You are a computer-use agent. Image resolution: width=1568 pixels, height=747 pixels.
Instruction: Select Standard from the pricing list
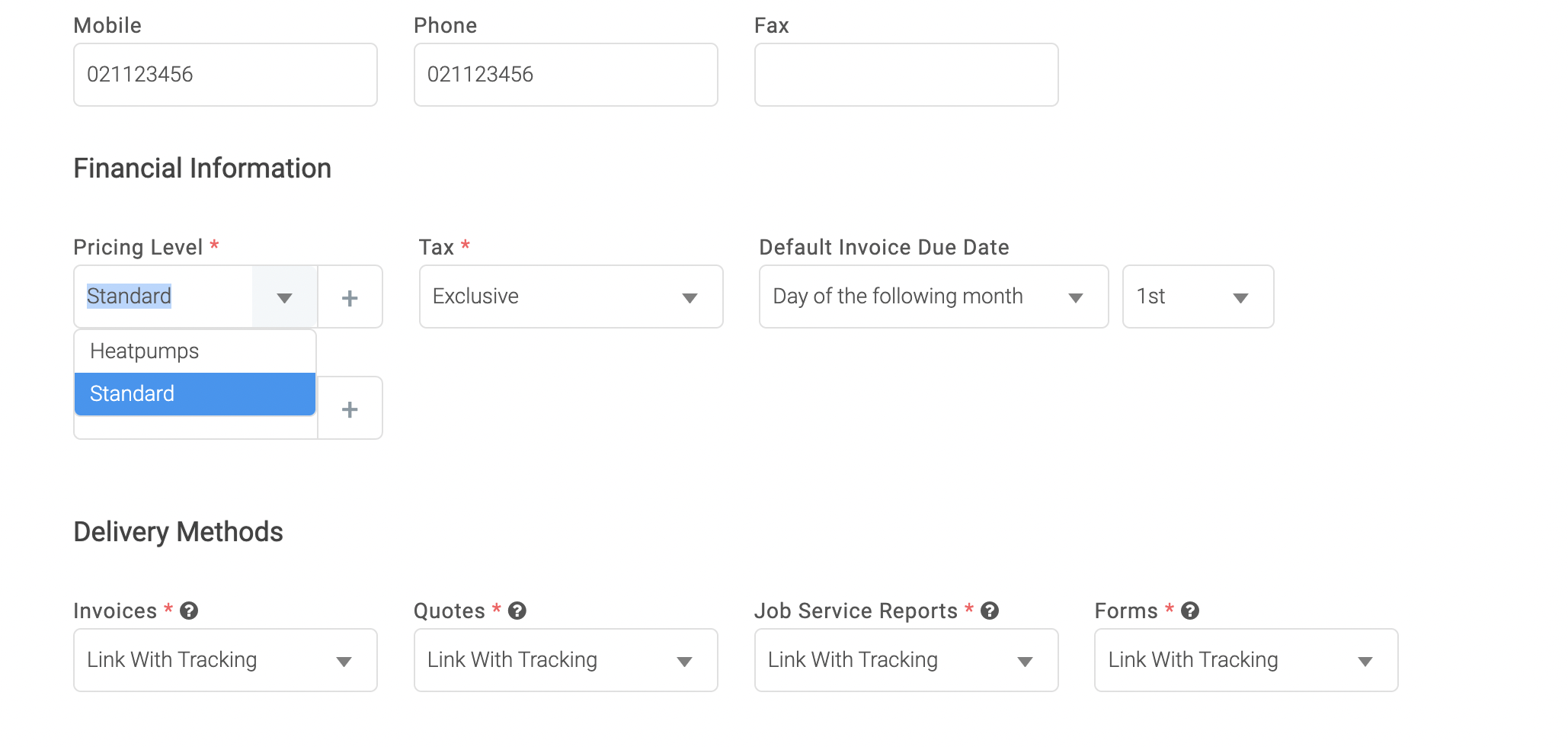(x=195, y=394)
